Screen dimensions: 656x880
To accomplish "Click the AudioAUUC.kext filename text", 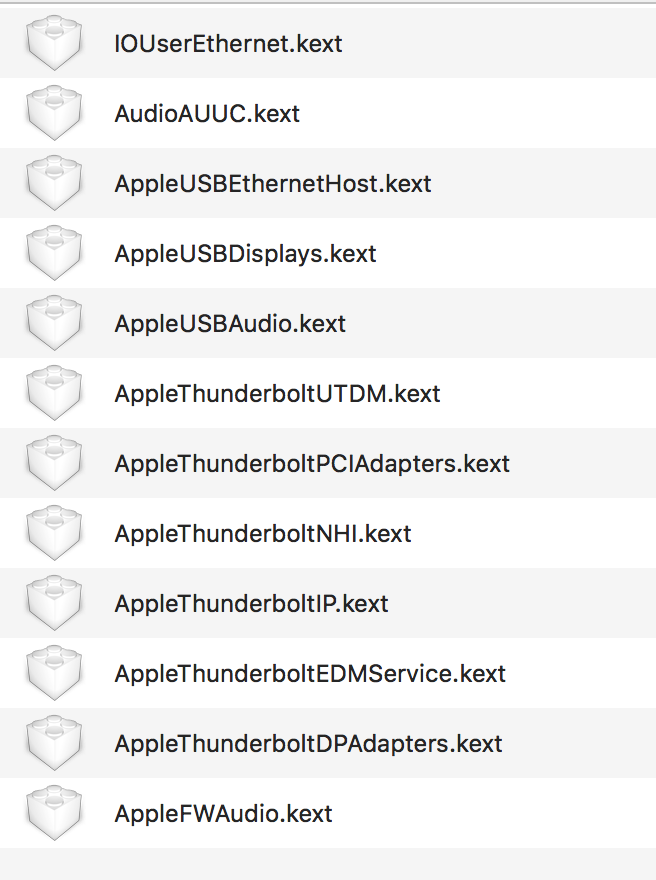I will coord(207,114).
